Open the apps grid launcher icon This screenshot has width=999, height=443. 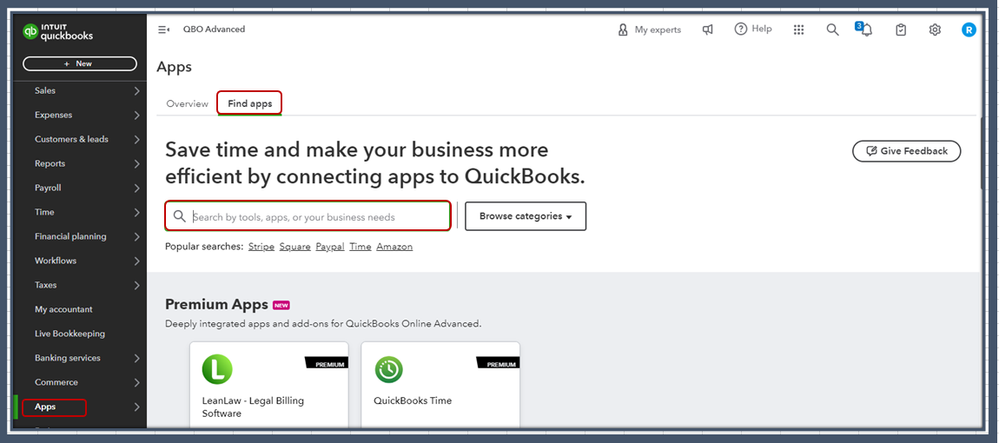(x=798, y=30)
